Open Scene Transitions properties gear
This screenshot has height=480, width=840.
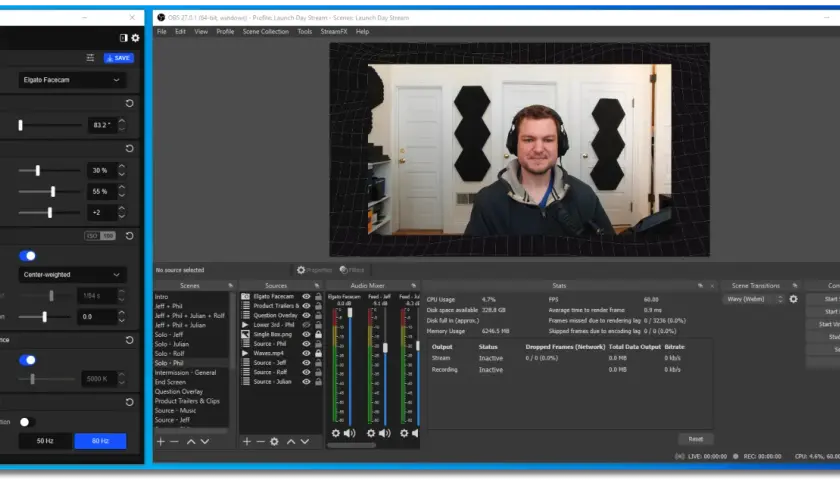(793, 299)
